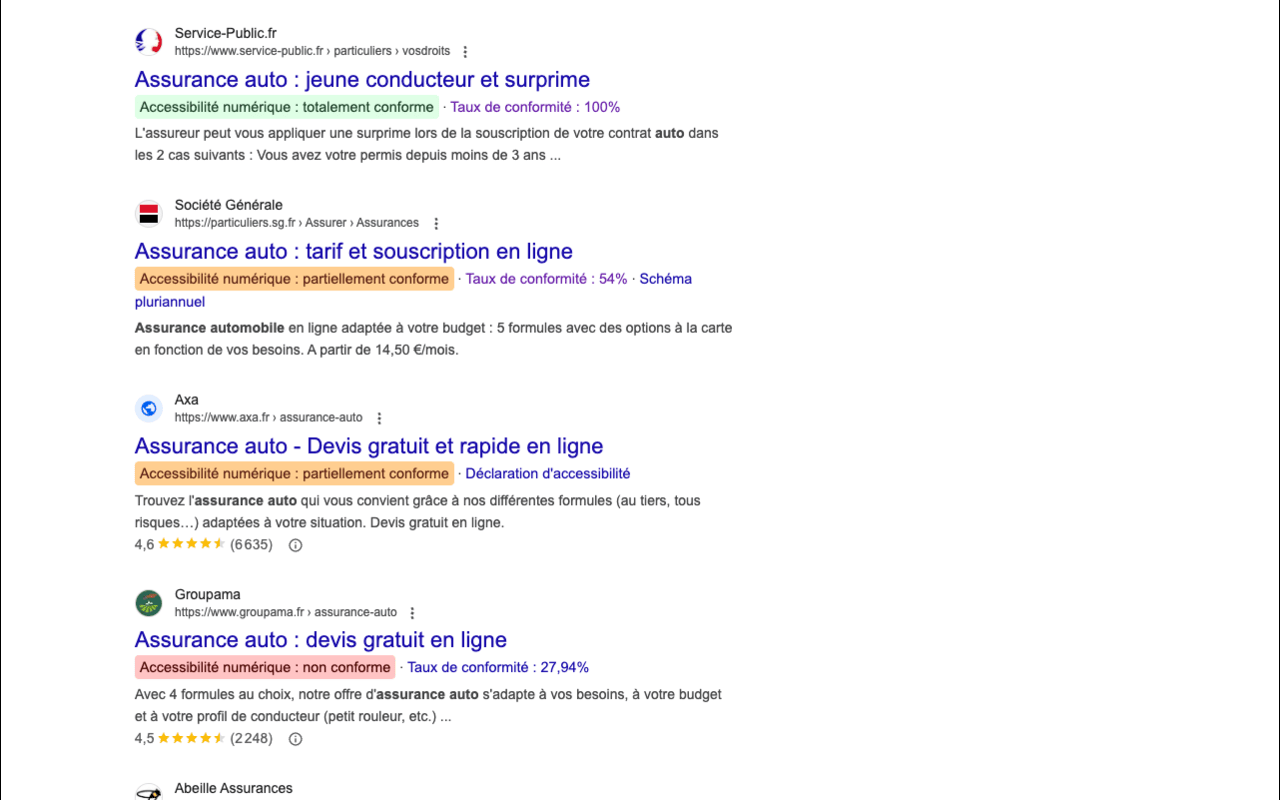
Task: Click the info icon beside Axa's star rating
Action: click(x=295, y=545)
